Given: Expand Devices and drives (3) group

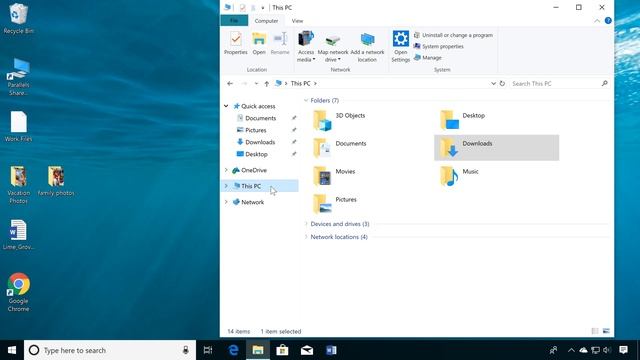Looking at the screenshot, I should [x=306, y=224].
